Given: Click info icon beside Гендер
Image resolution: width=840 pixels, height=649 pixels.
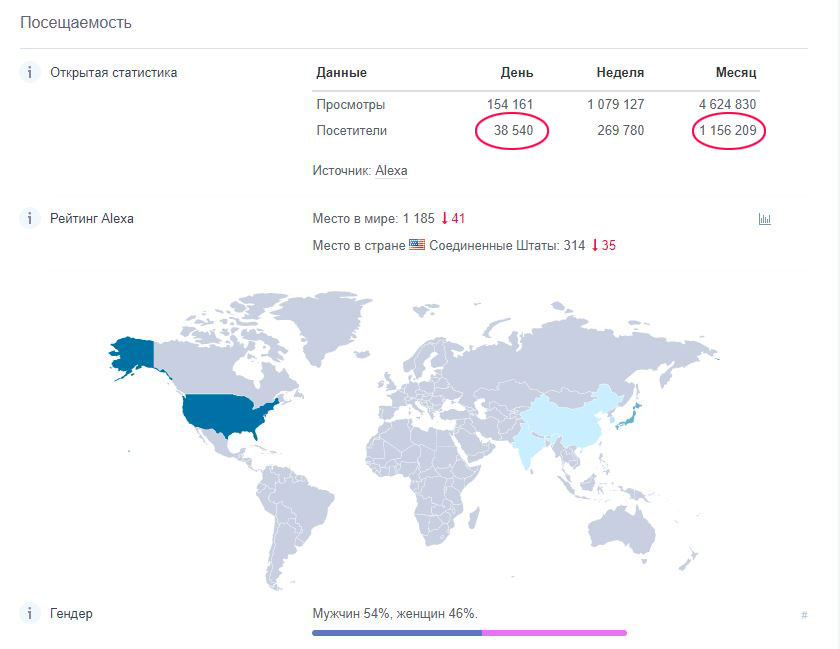Looking at the screenshot, I should click(30, 613).
